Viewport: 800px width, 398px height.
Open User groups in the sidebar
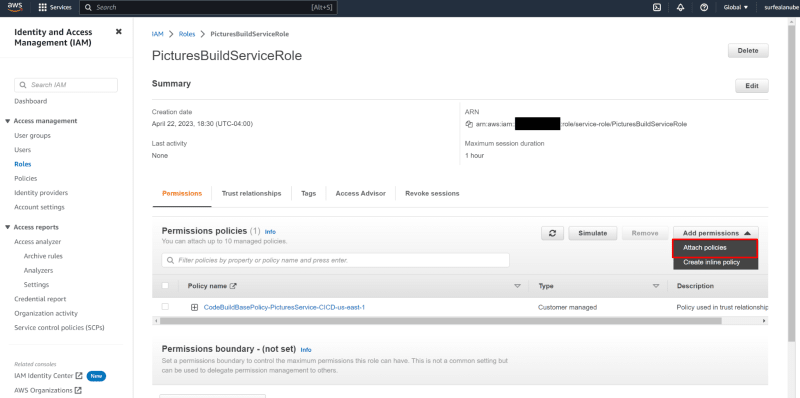click(x=33, y=136)
